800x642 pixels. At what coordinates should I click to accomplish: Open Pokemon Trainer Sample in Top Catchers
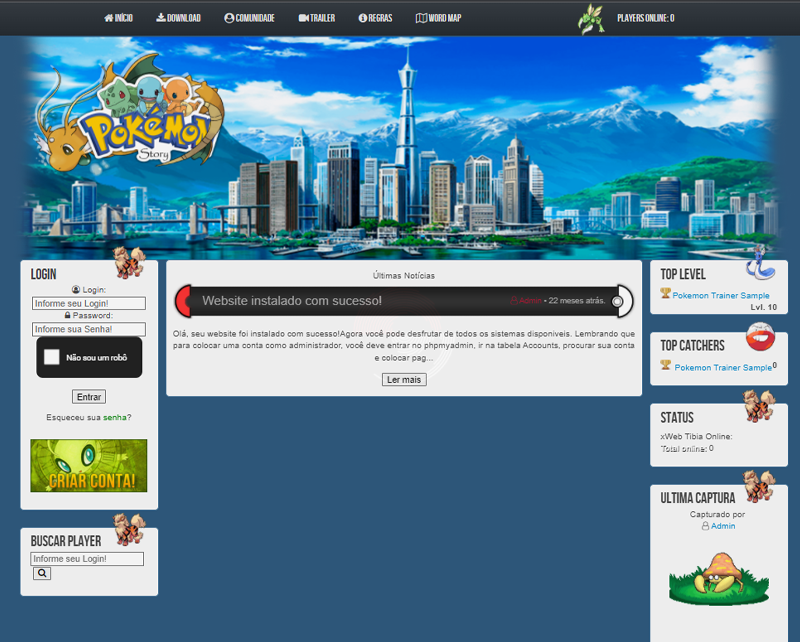[723, 367]
